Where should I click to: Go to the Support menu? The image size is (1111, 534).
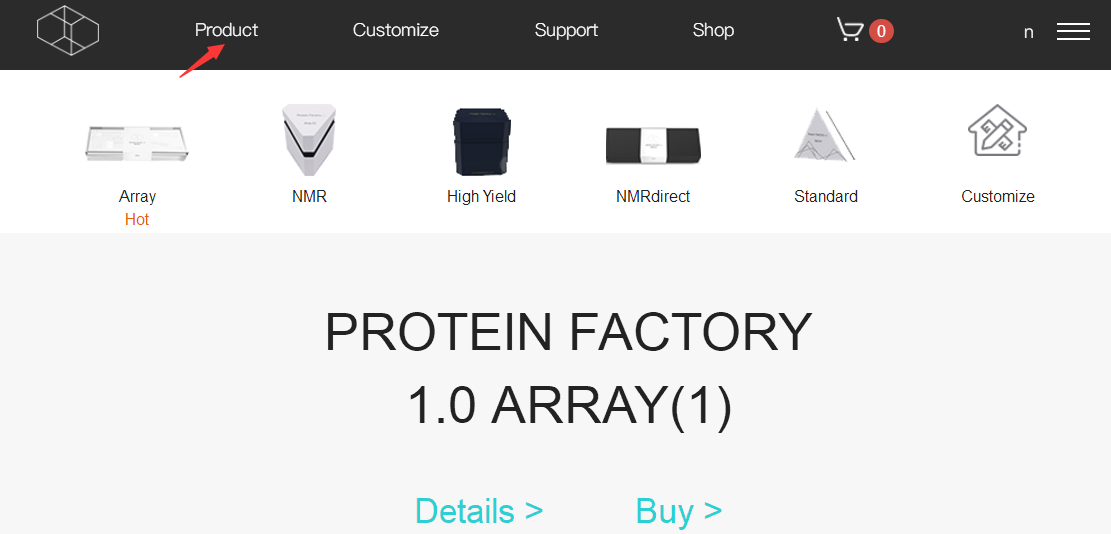coord(566,30)
